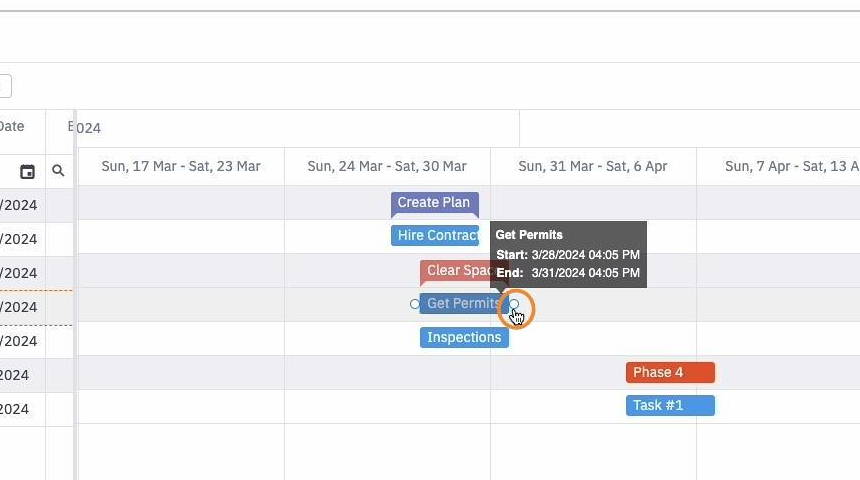The height and width of the screenshot is (480, 860).
Task: Click the Sun, 17 Mar - Sat, 23 Mar header
Action: point(181,166)
